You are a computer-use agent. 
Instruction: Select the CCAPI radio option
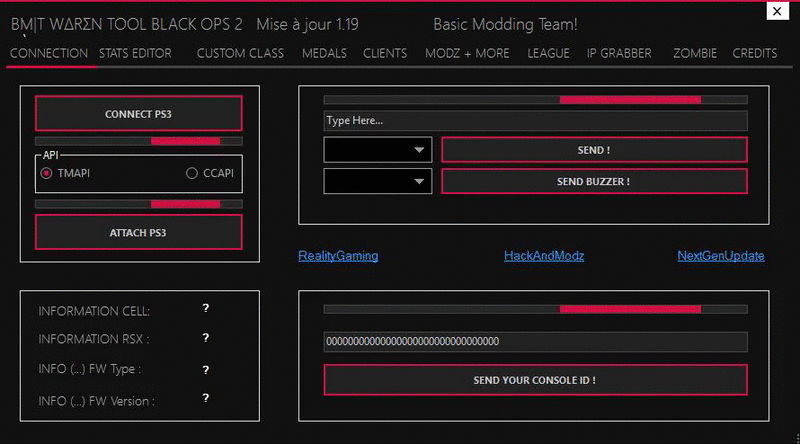(x=210, y=173)
